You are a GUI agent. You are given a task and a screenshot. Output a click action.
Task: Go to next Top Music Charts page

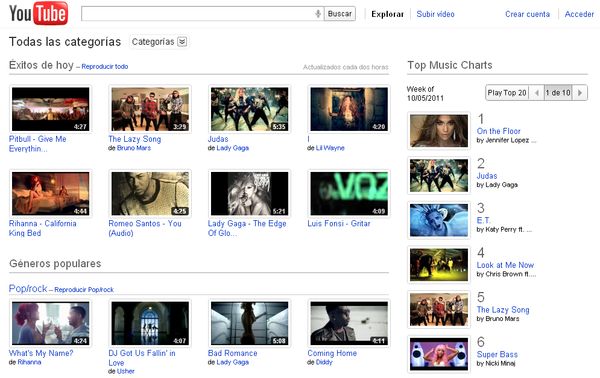point(580,93)
